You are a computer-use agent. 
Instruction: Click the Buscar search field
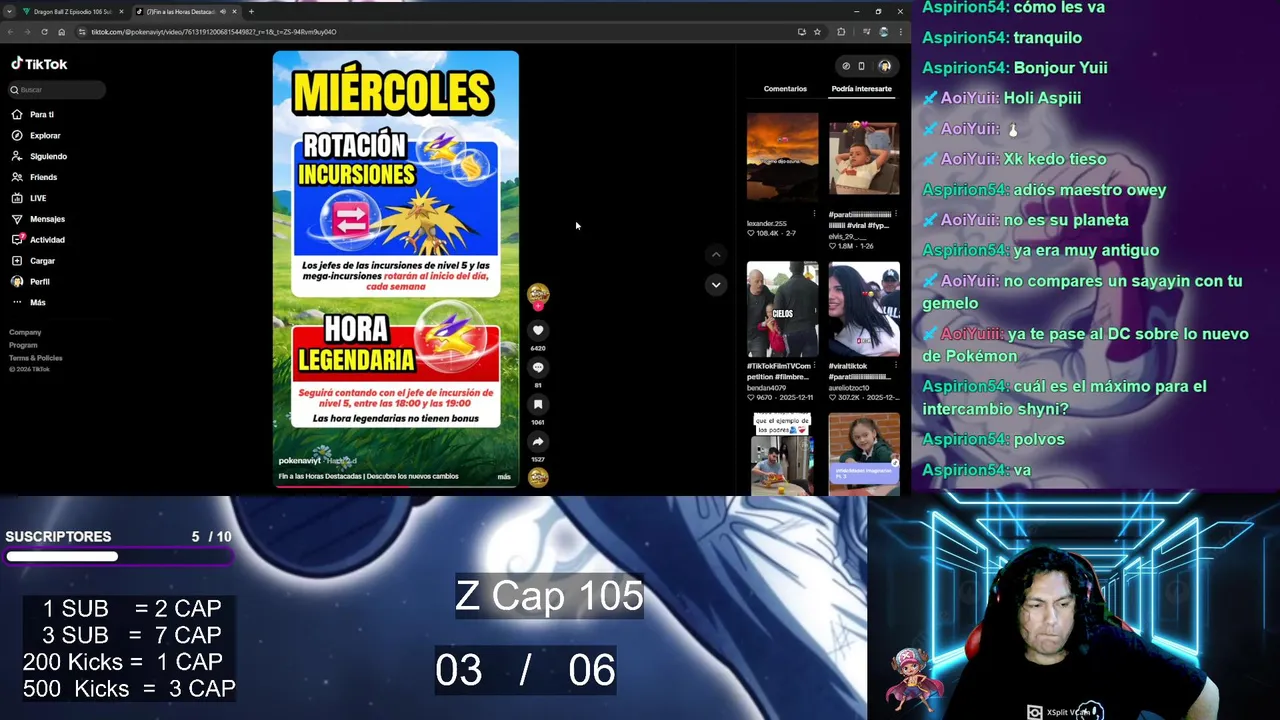(x=56, y=90)
